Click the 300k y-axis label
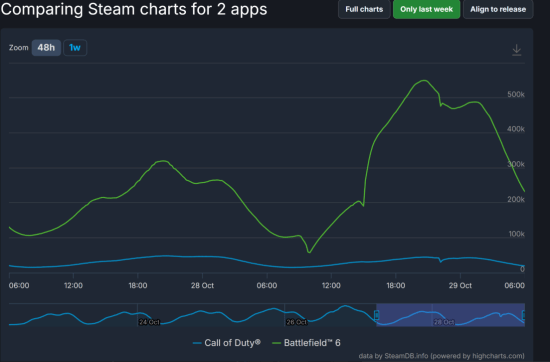The height and width of the screenshot is (362, 550). [516, 164]
